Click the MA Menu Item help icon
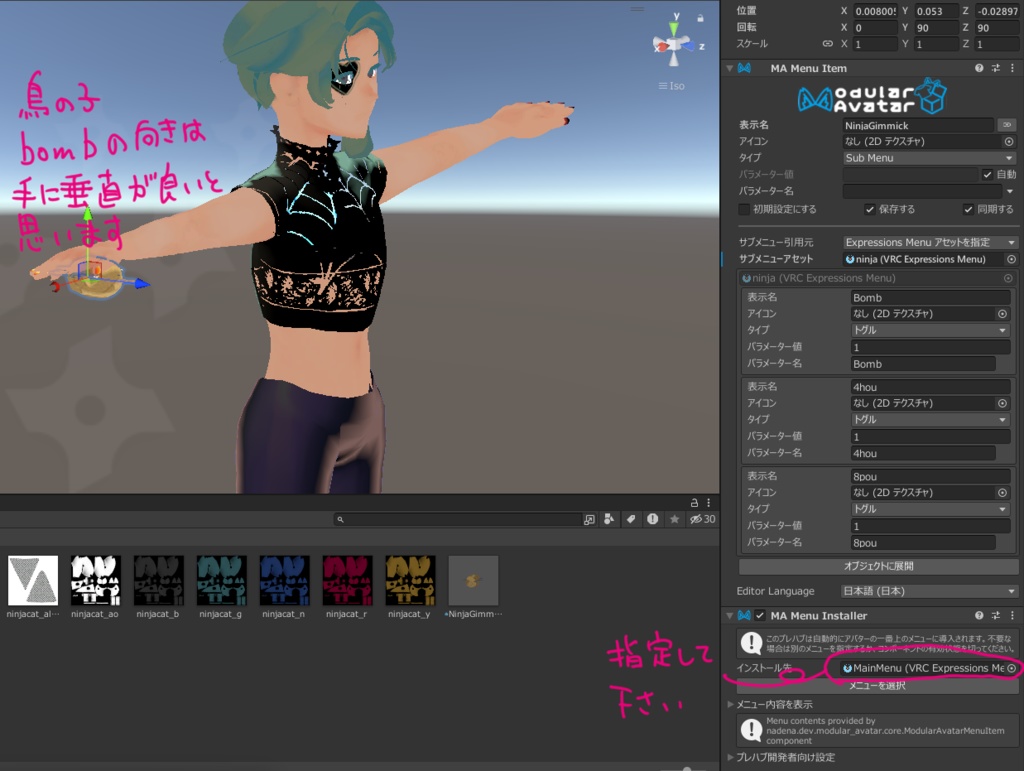1024x771 pixels. [980, 68]
